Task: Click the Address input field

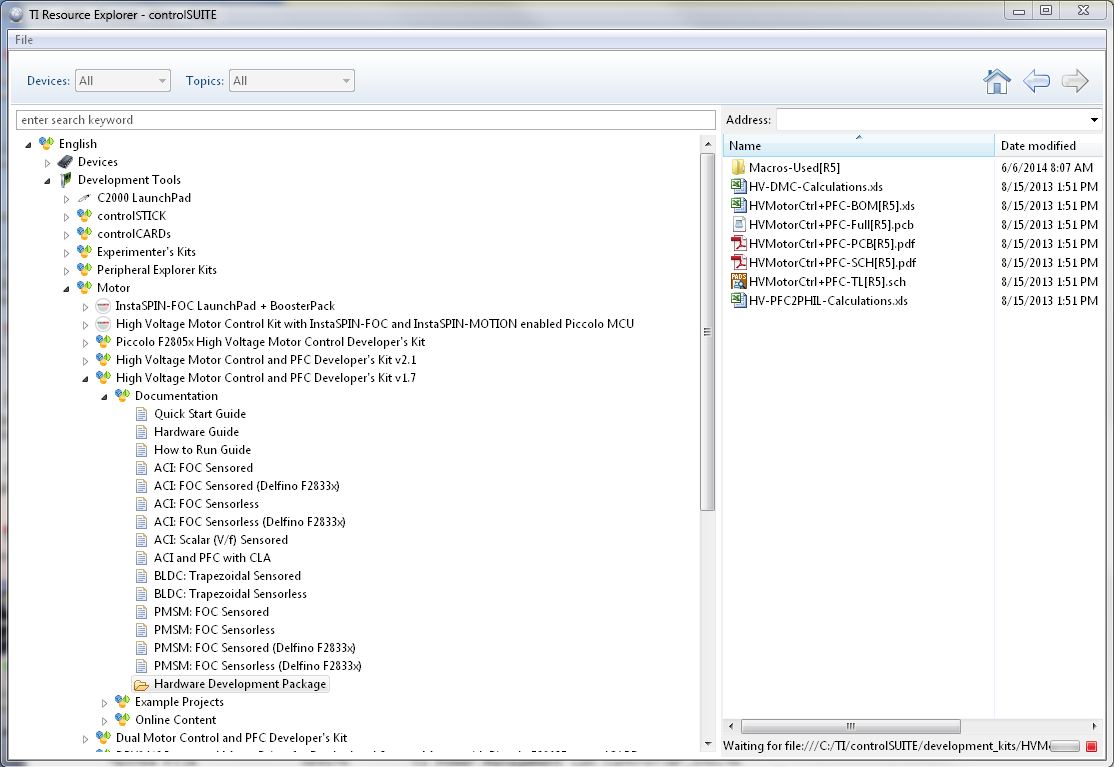Action: [x=931, y=120]
